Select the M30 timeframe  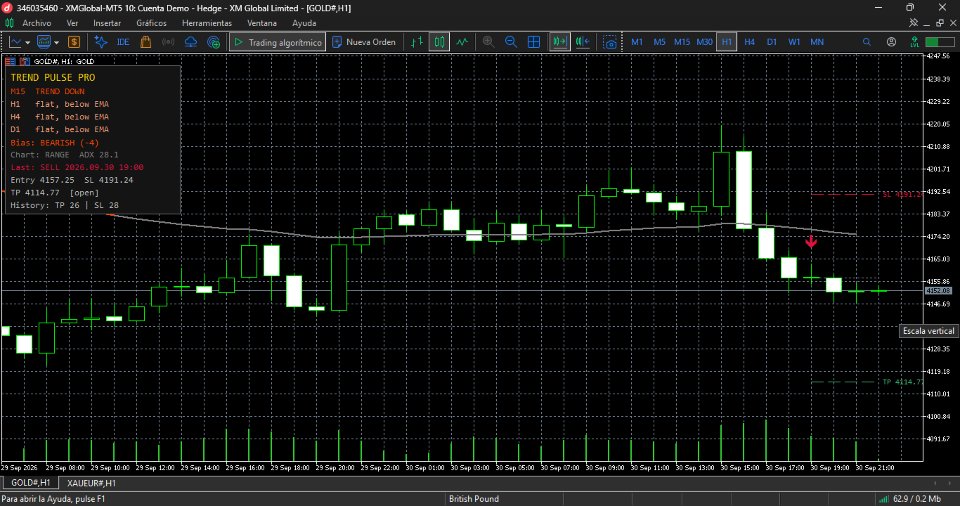(705, 42)
